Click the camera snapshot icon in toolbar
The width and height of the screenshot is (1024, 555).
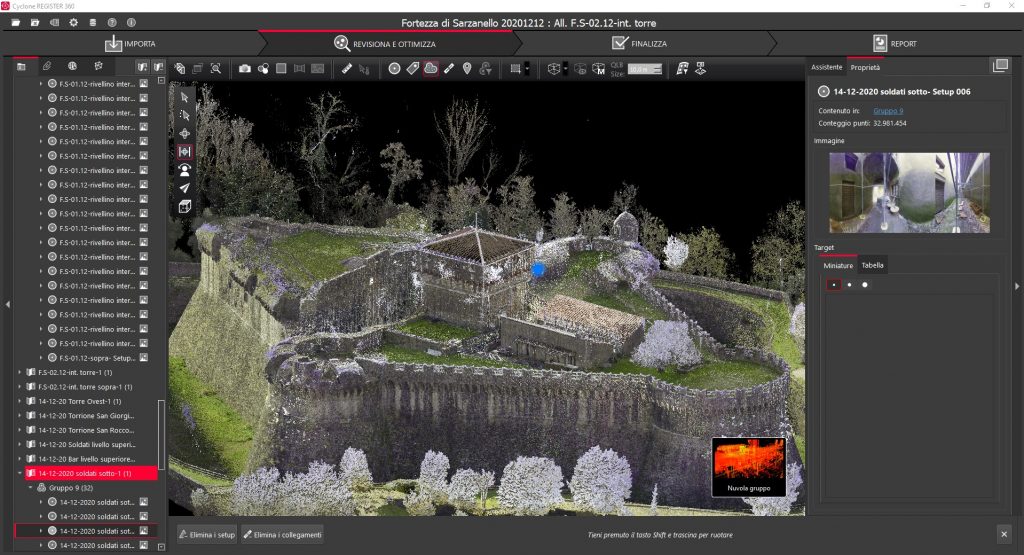point(245,69)
